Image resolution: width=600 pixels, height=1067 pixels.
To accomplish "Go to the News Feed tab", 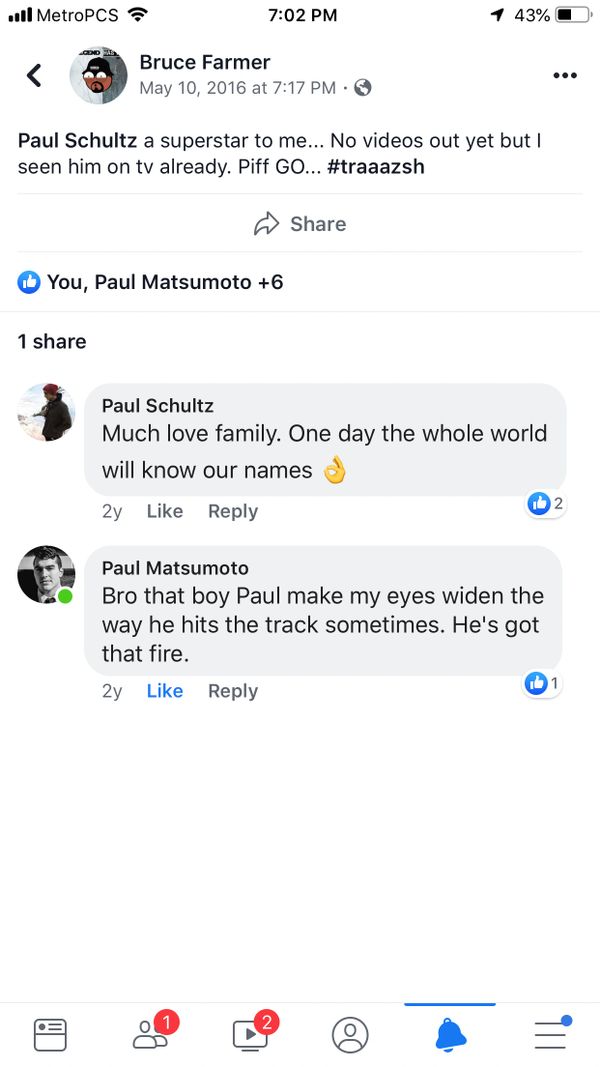I will click(50, 1034).
